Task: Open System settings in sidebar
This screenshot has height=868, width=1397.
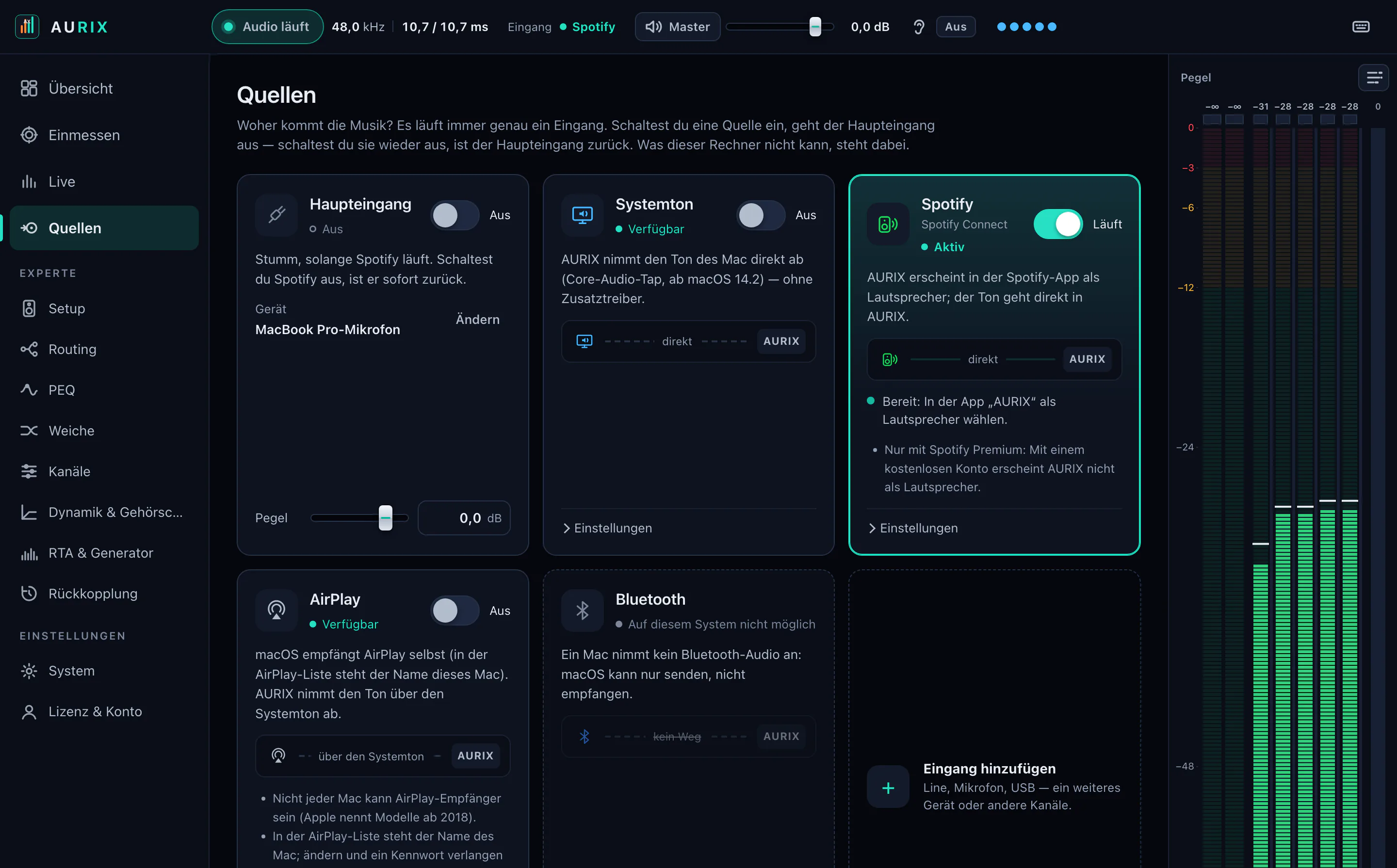Action: [x=104, y=671]
